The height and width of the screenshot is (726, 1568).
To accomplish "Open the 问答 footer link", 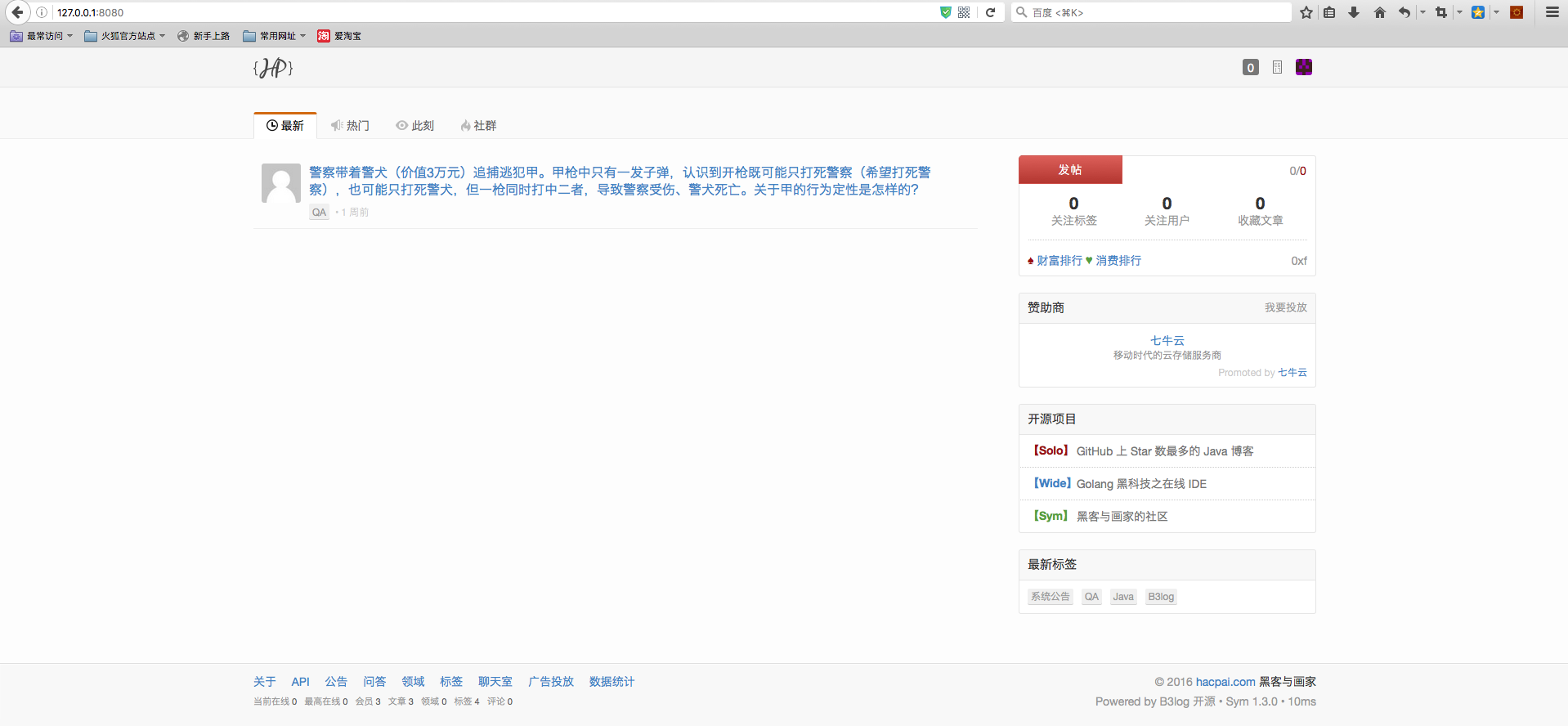I will click(x=374, y=682).
